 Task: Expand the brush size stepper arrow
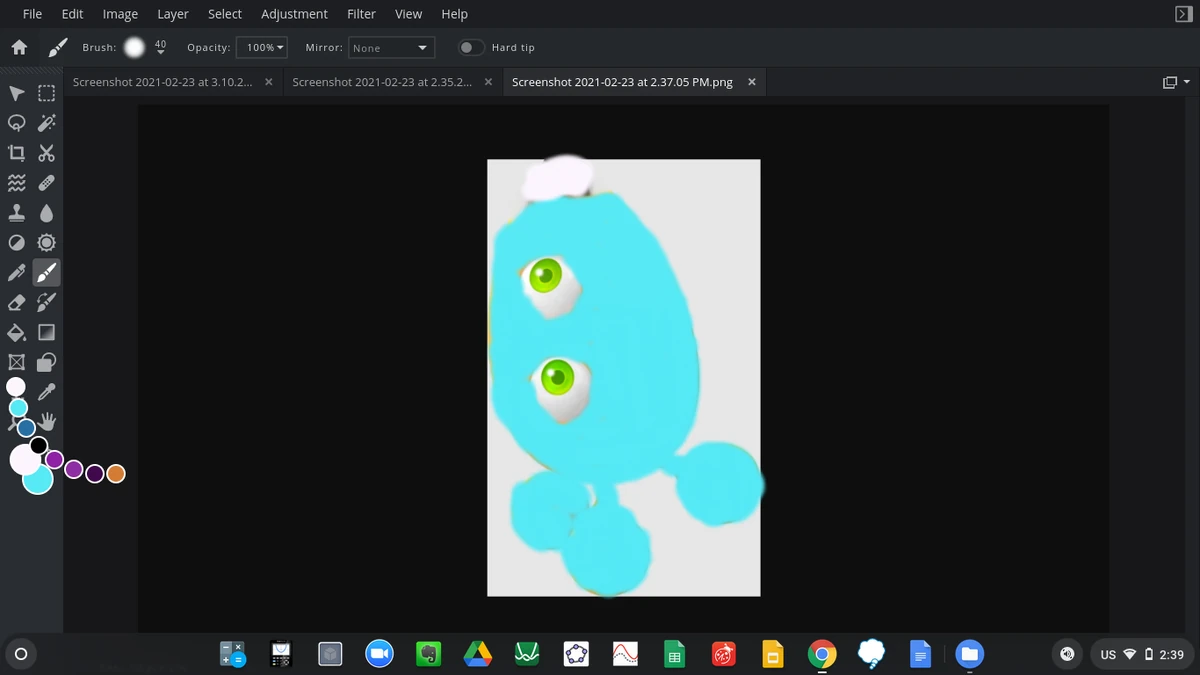tap(161, 51)
